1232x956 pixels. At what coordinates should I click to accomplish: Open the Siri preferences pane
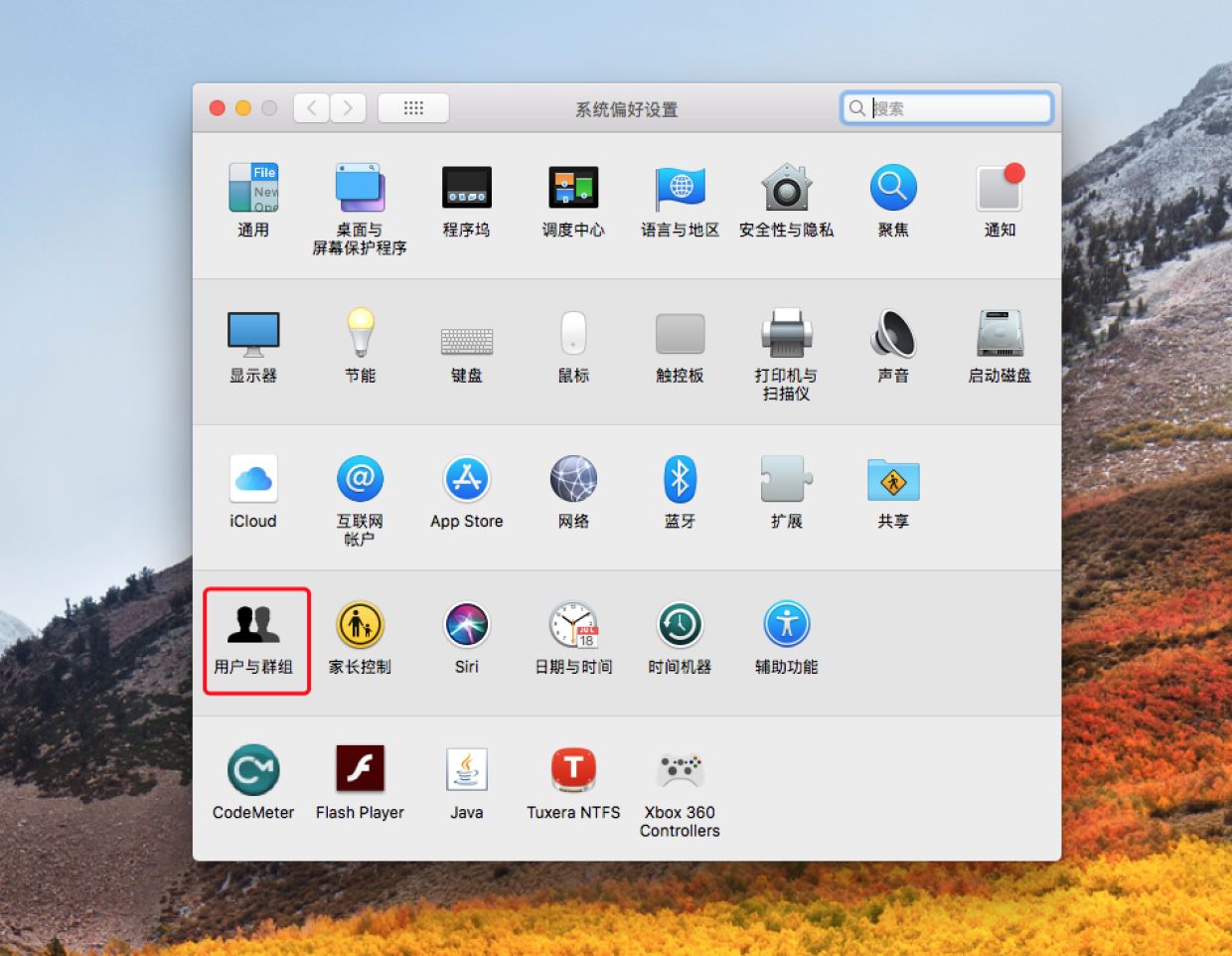tap(467, 638)
